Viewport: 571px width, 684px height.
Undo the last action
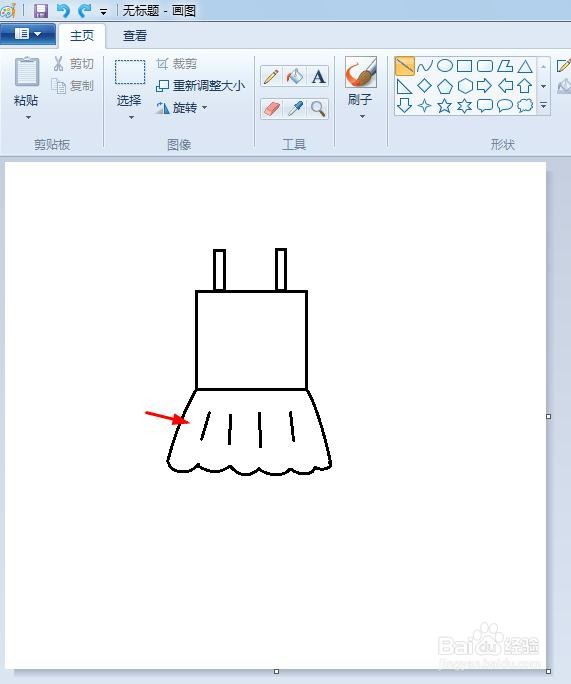click(x=64, y=10)
